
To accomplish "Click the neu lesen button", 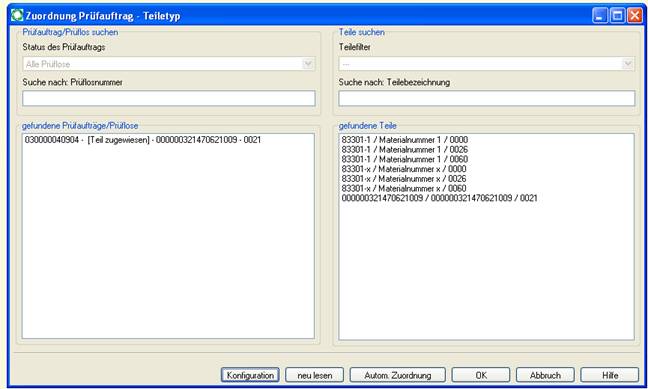I will [x=314, y=375].
